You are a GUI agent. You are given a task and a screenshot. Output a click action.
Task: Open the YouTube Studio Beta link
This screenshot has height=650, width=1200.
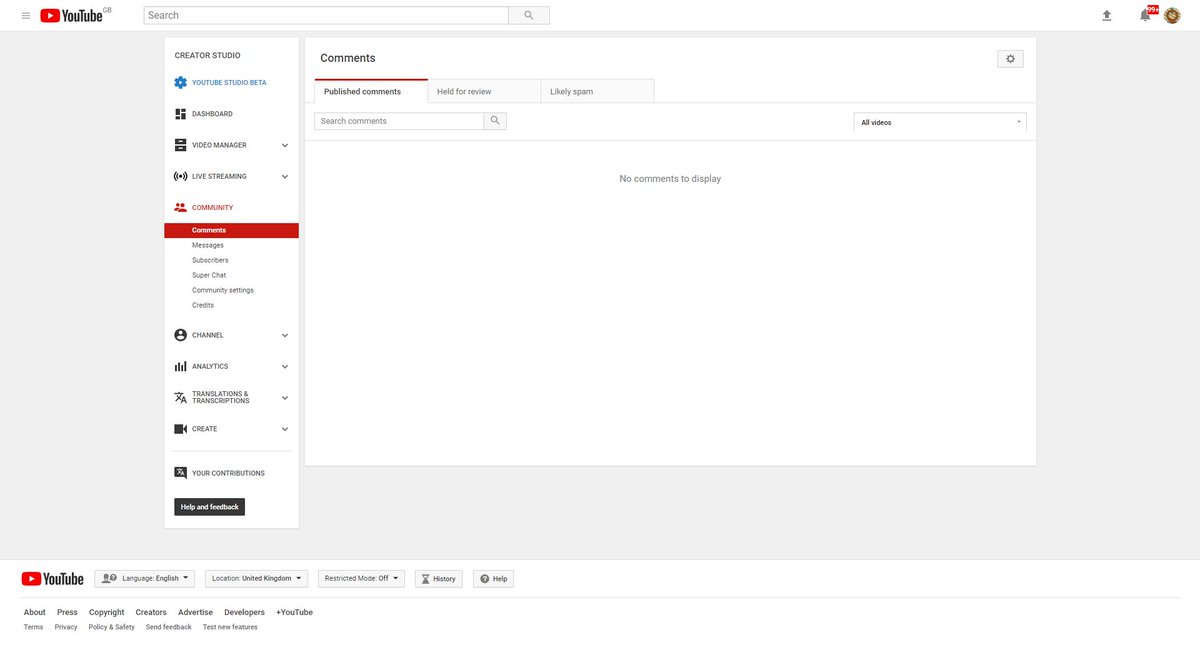229,83
